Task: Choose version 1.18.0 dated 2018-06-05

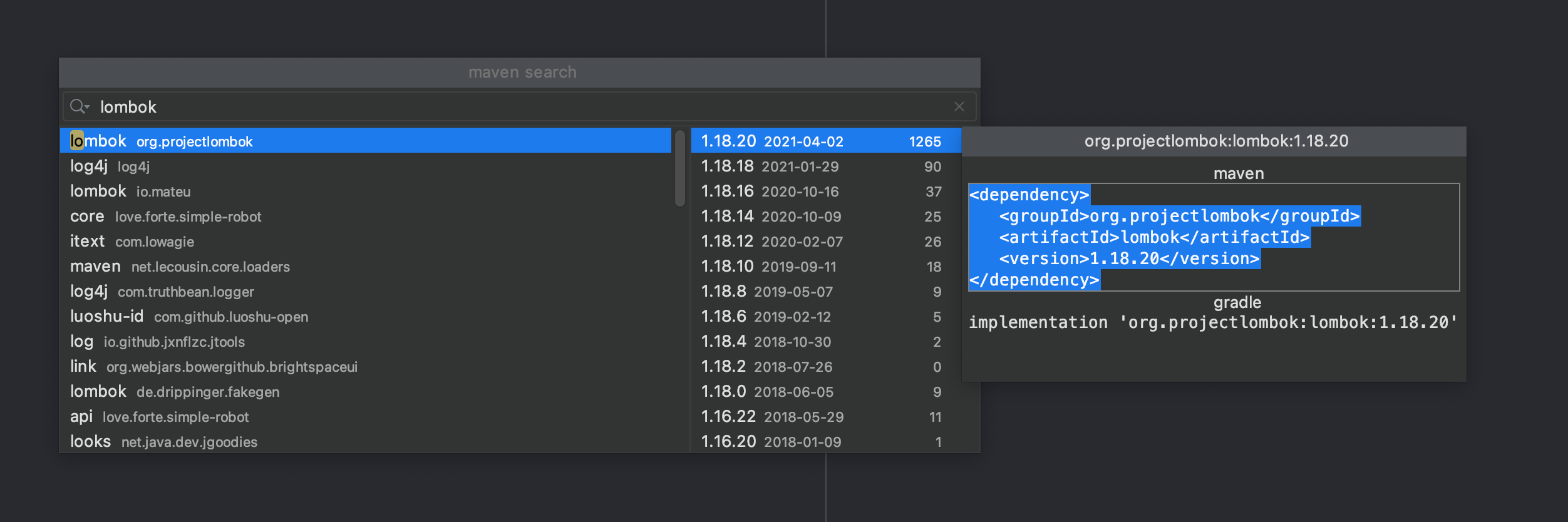Action: coord(826,391)
